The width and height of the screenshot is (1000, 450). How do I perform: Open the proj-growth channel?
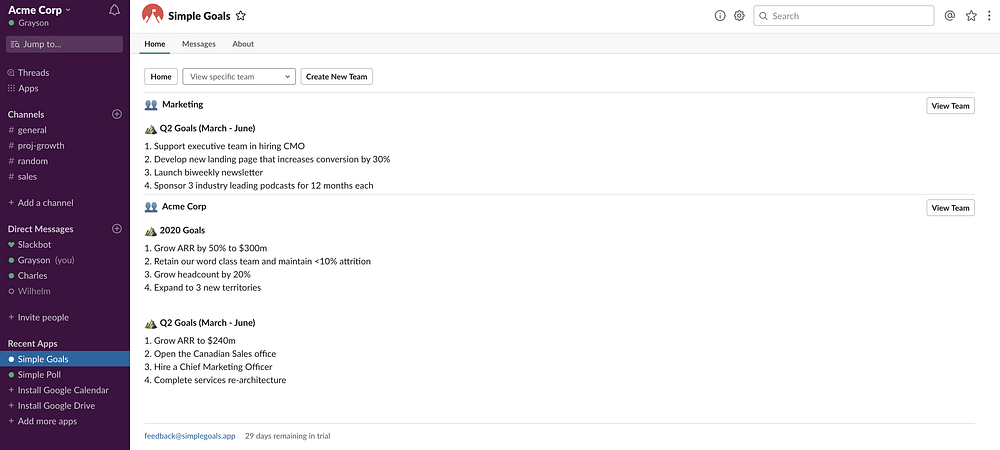34,145
